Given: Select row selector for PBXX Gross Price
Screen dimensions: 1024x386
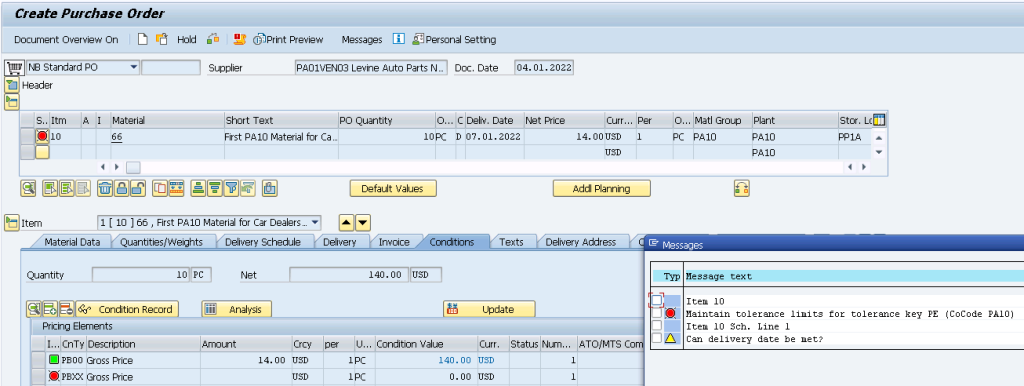Looking at the screenshot, I should coord(39,376).
